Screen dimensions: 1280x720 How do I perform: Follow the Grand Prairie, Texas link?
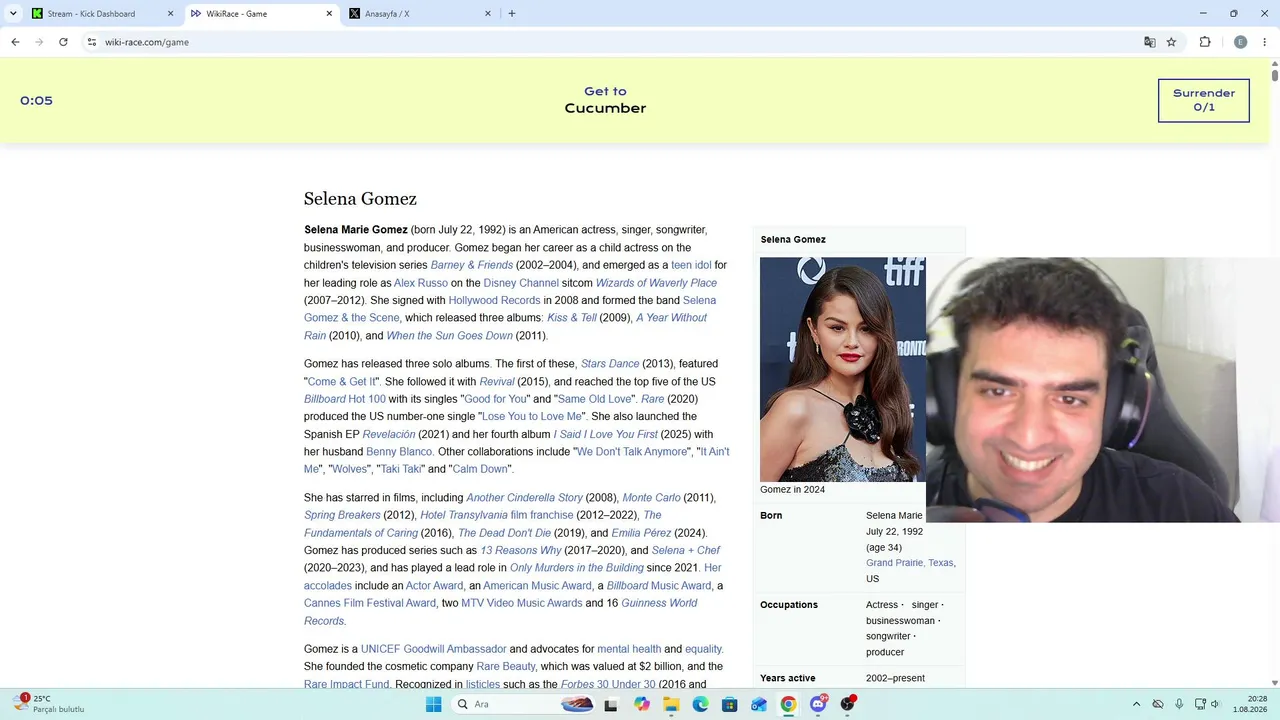pyautogui.click(x=911, y=563)
